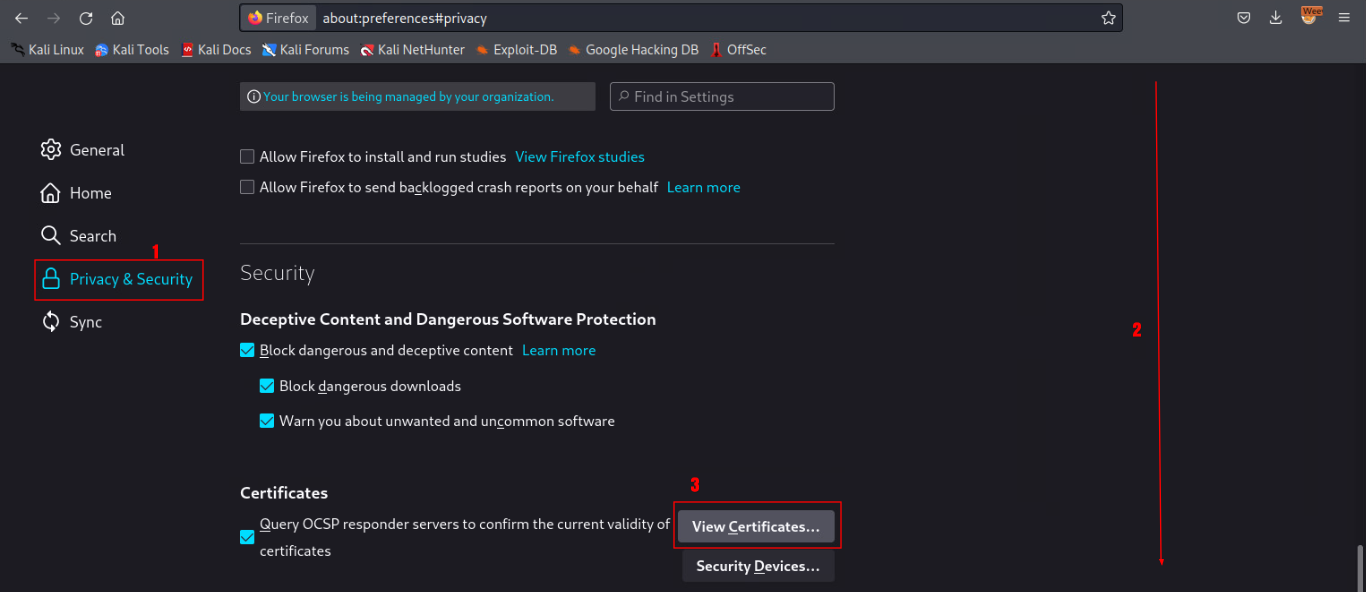
Task: Reload the current page
Action: pyautogui.click(x=86, y=18)
